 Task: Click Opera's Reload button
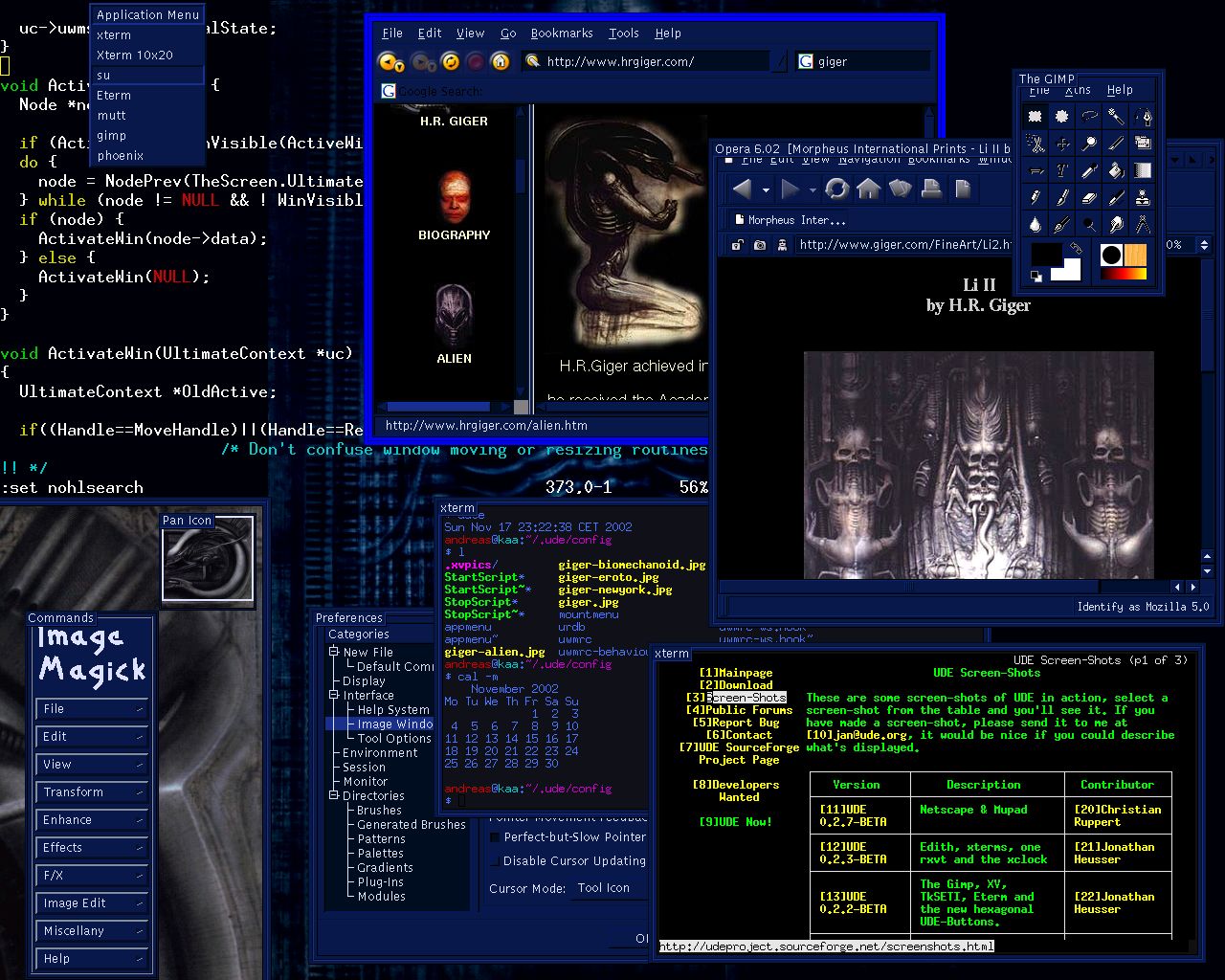pos(837,189)
